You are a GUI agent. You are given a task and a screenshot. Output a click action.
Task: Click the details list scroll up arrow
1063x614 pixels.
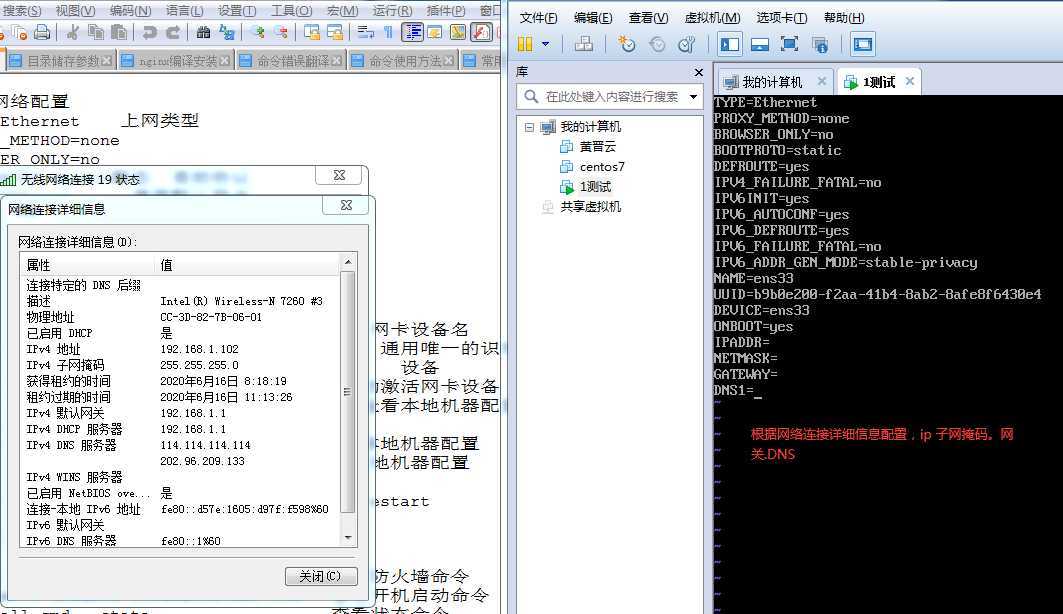click(348, 262)
